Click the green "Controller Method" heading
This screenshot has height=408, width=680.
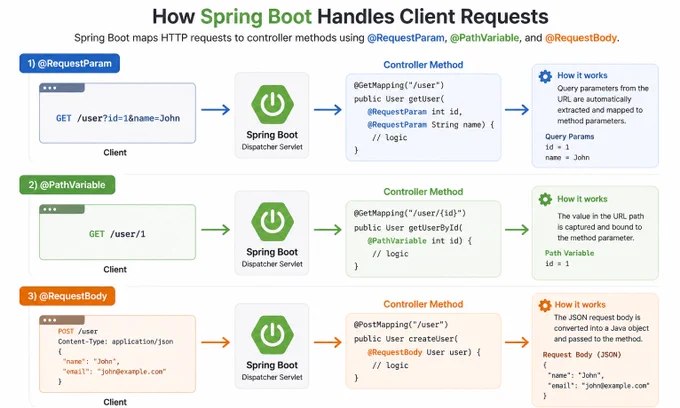[423, 192]
